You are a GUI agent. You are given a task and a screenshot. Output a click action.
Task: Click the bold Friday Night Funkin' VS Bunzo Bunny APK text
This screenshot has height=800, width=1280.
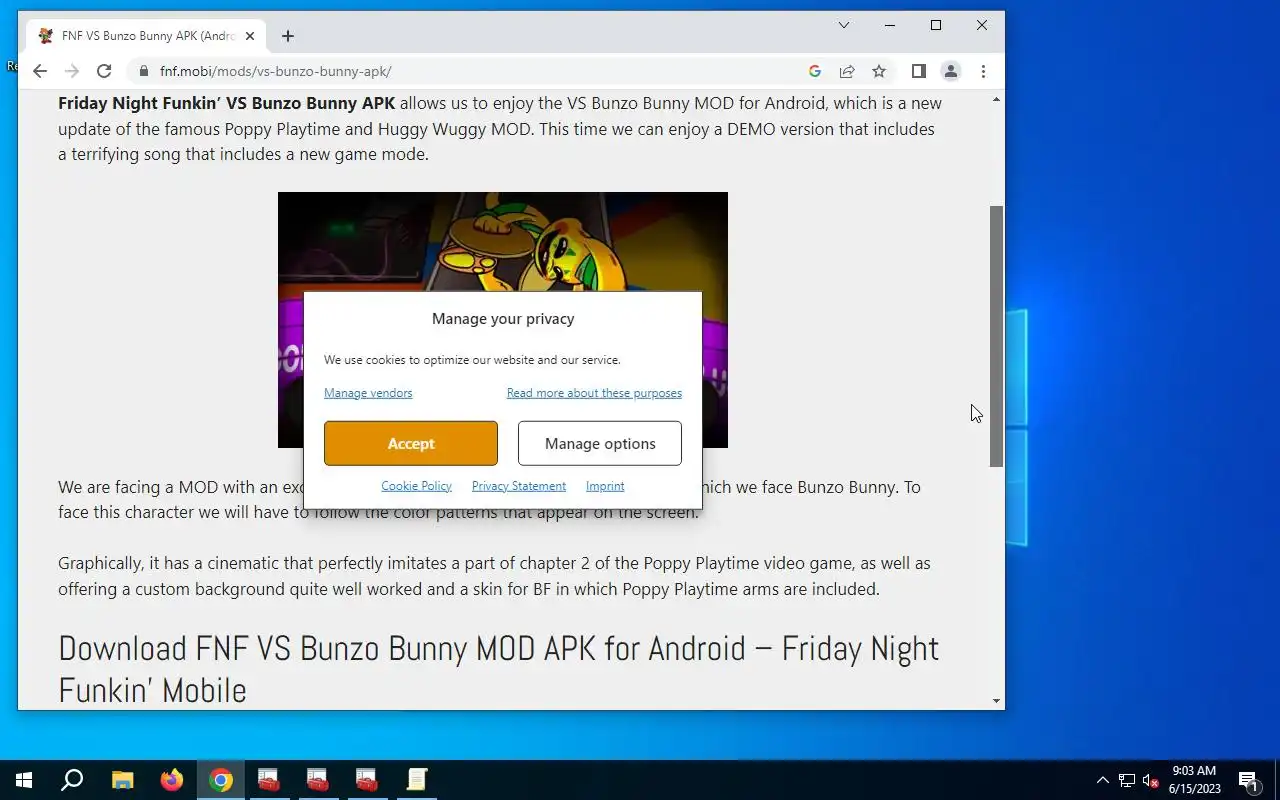click(x=227, y=103)
